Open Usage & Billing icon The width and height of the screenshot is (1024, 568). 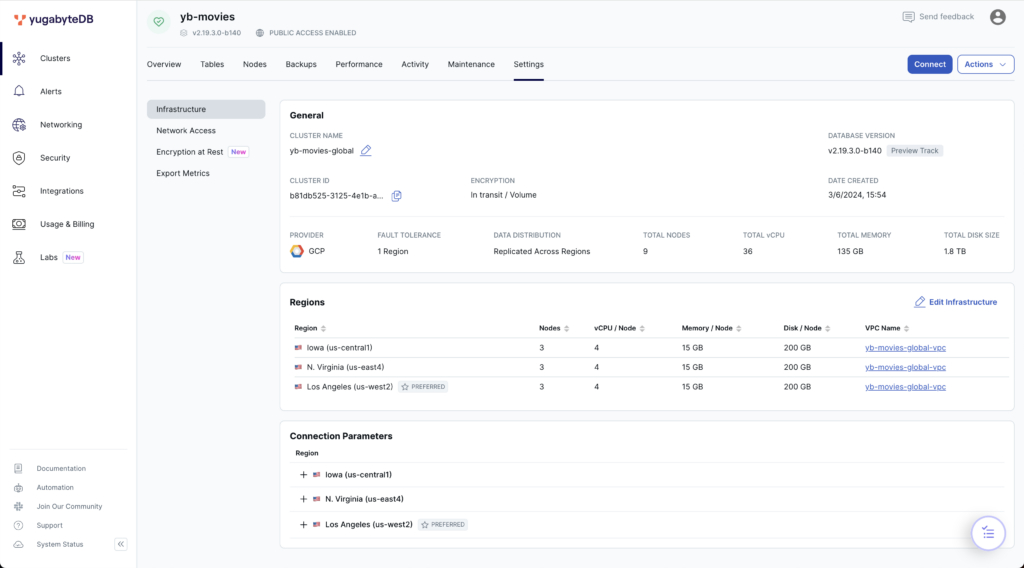click(19, 224)
